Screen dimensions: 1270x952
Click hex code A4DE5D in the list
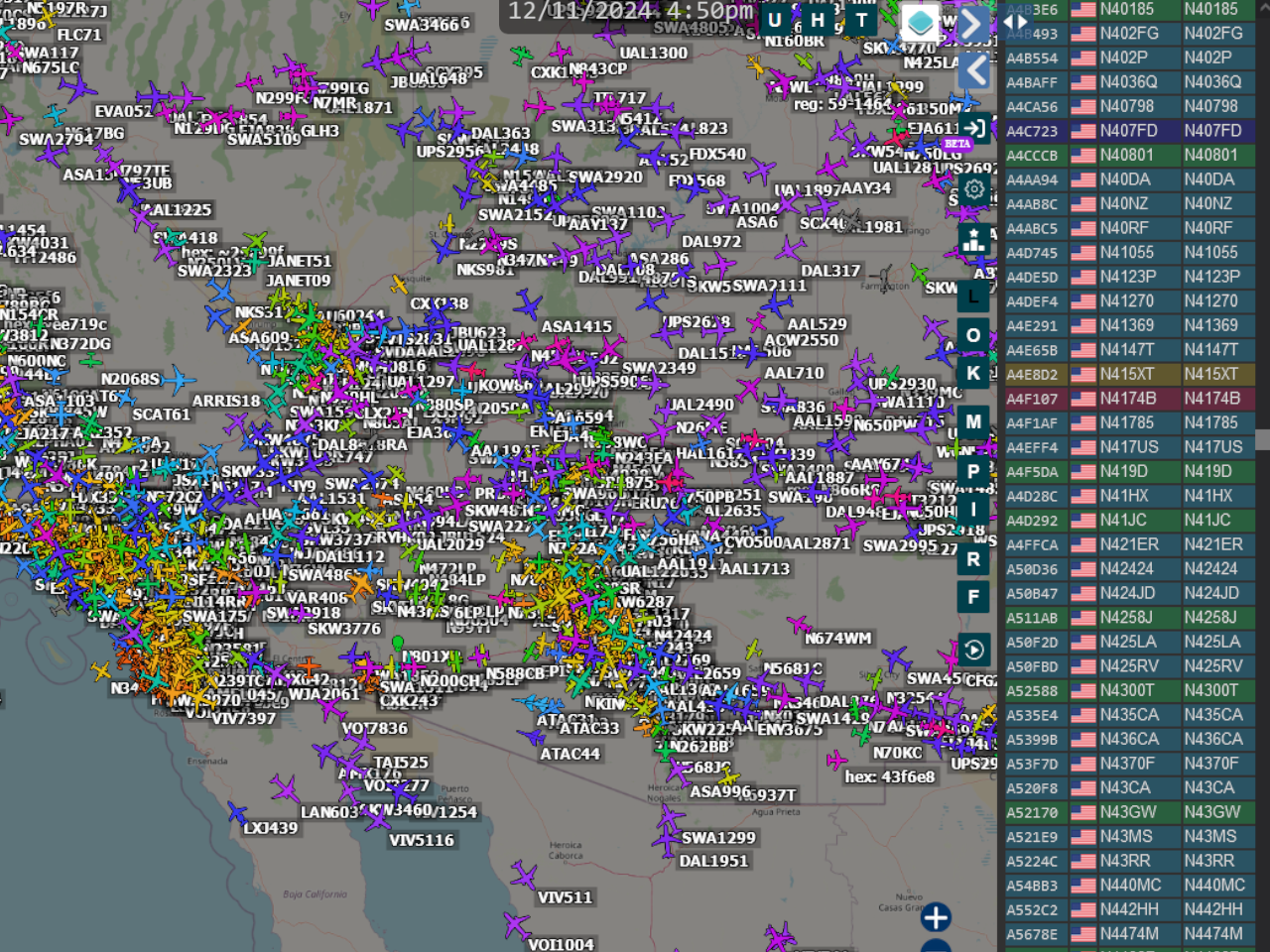[x=1032, y=278]
